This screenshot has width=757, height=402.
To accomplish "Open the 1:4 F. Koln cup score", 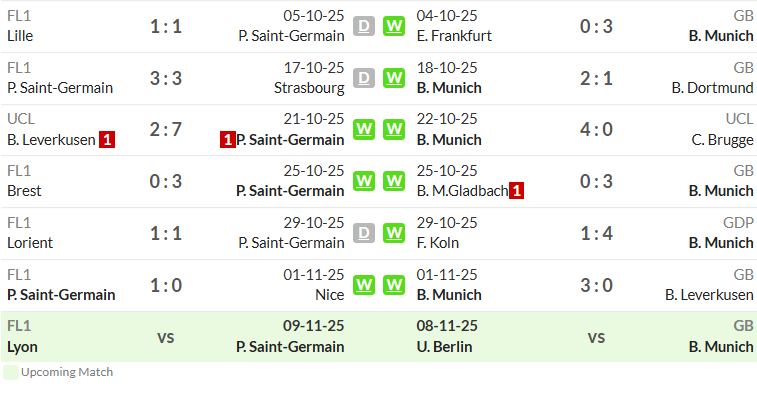I will [596, 233].
